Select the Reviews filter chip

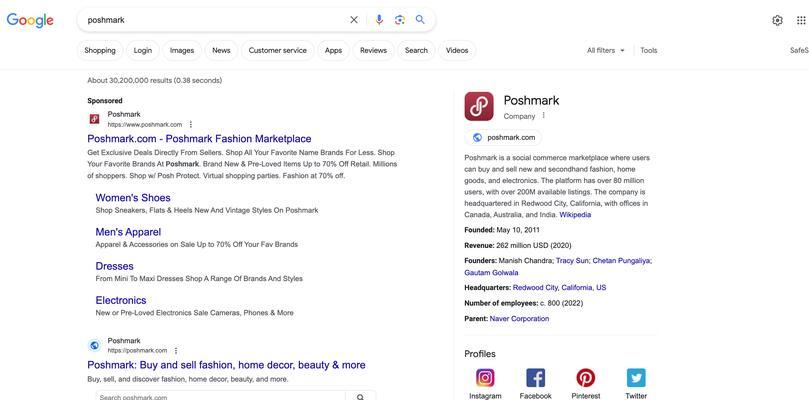point(374,51)
